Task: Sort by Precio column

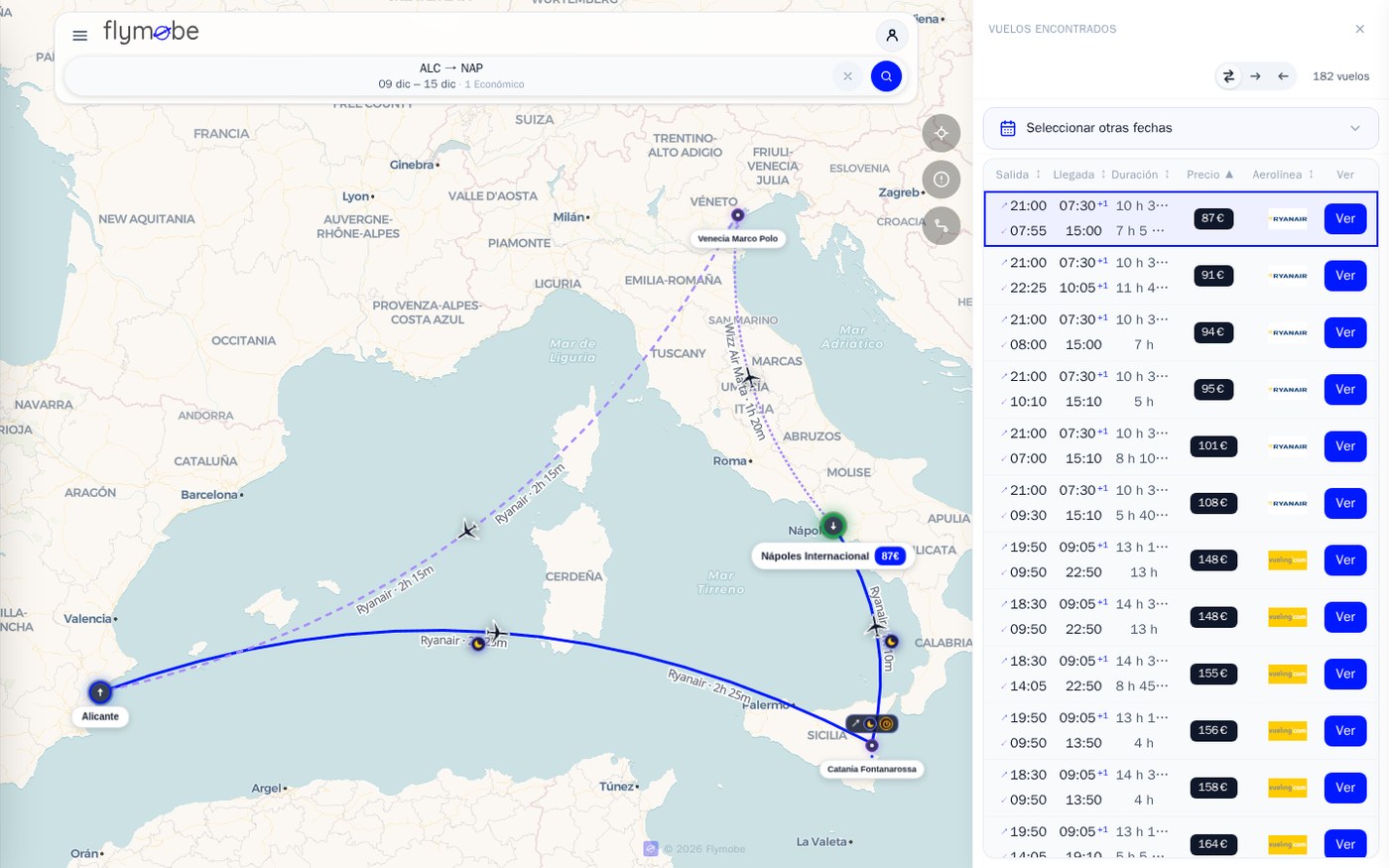Action: point(1209,175)
